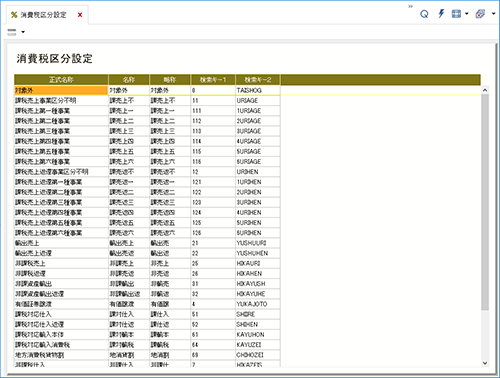Click the percent icon on 消費税区分設定 tab

point(14,15)
